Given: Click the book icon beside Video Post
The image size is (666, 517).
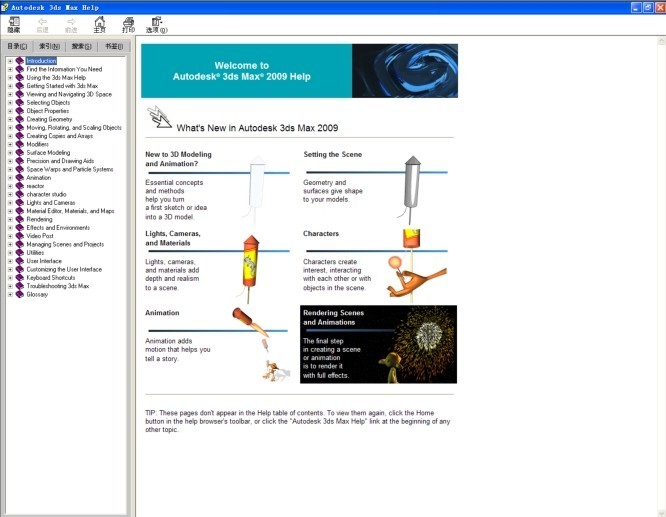Looking at the screenshot, I should coord(20,236).
